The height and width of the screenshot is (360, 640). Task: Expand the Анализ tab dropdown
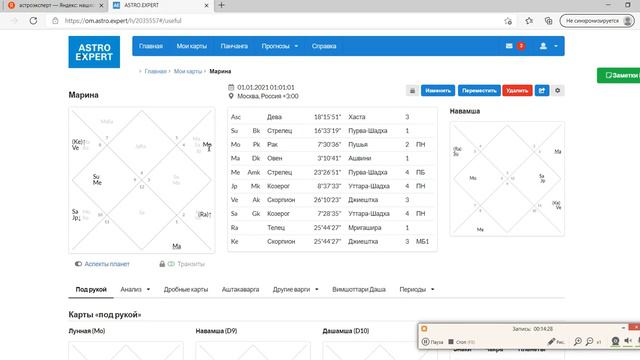(135, 289)
